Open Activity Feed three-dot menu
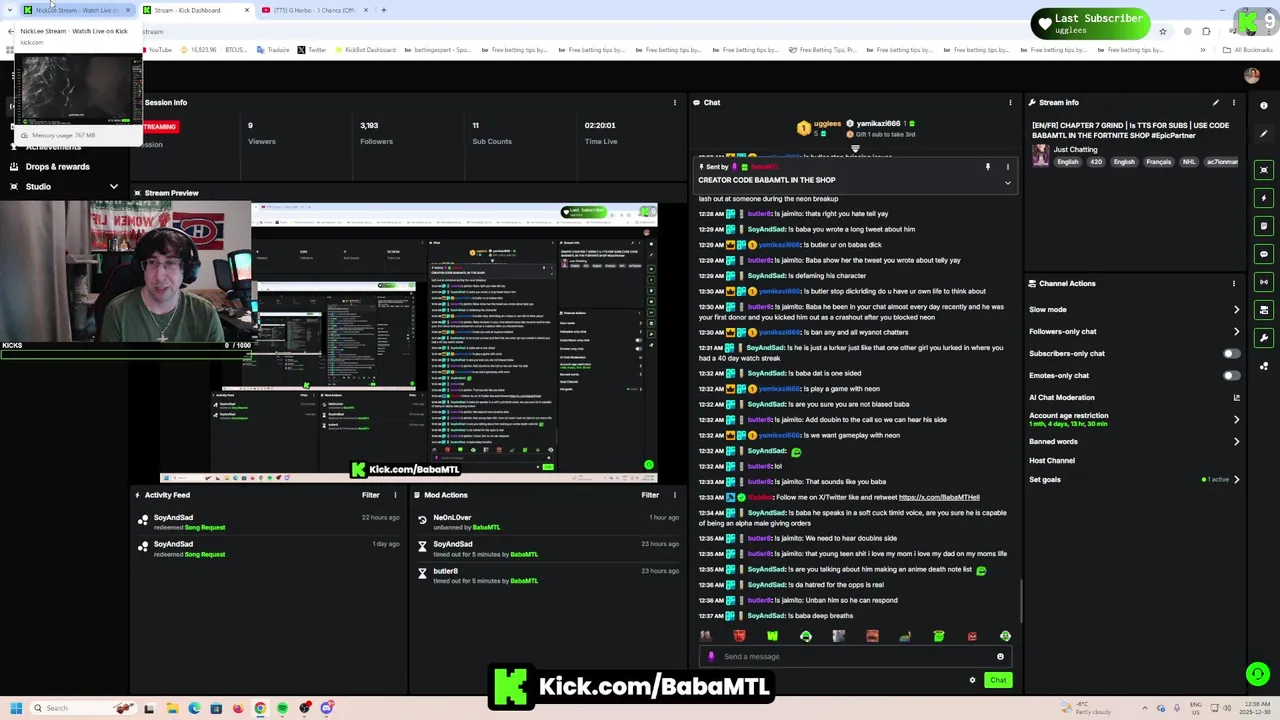Screen dimensions: 1280x720 pyautogui.click(x=395, y=495)
